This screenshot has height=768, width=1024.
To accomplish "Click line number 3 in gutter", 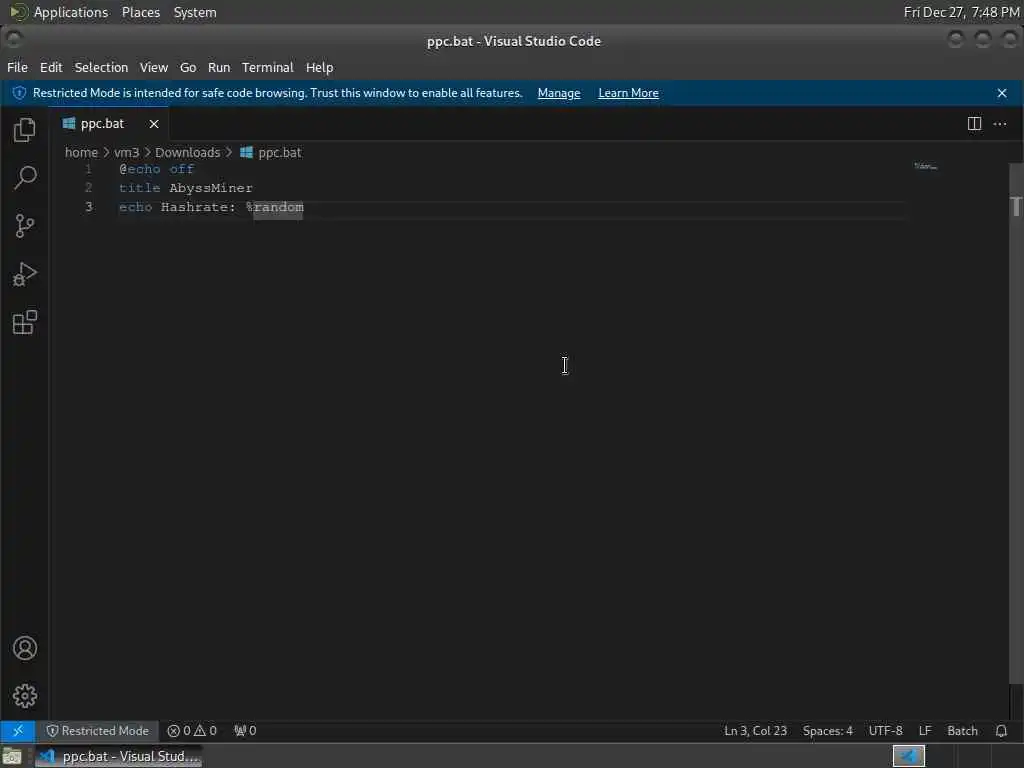I will coord(89,207).
